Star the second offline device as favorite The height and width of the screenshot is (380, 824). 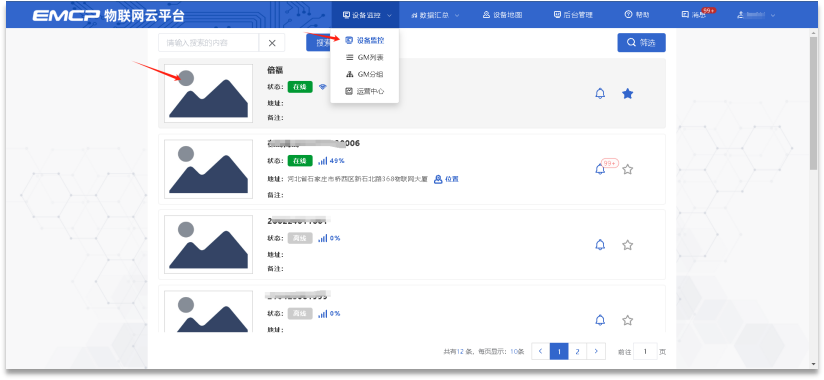click(x=627, y=320)
